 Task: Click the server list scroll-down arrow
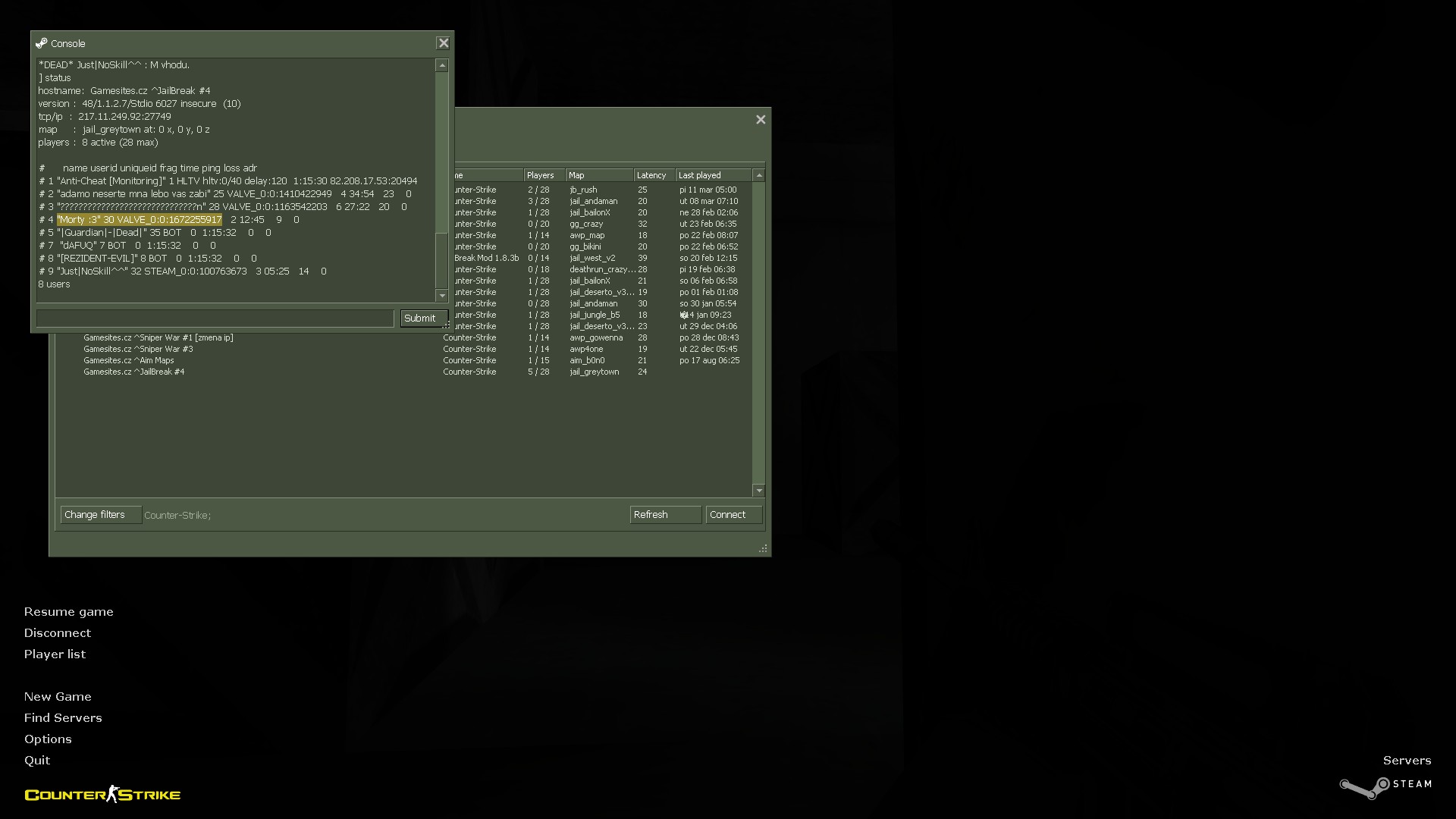click(x=759, y=491)
